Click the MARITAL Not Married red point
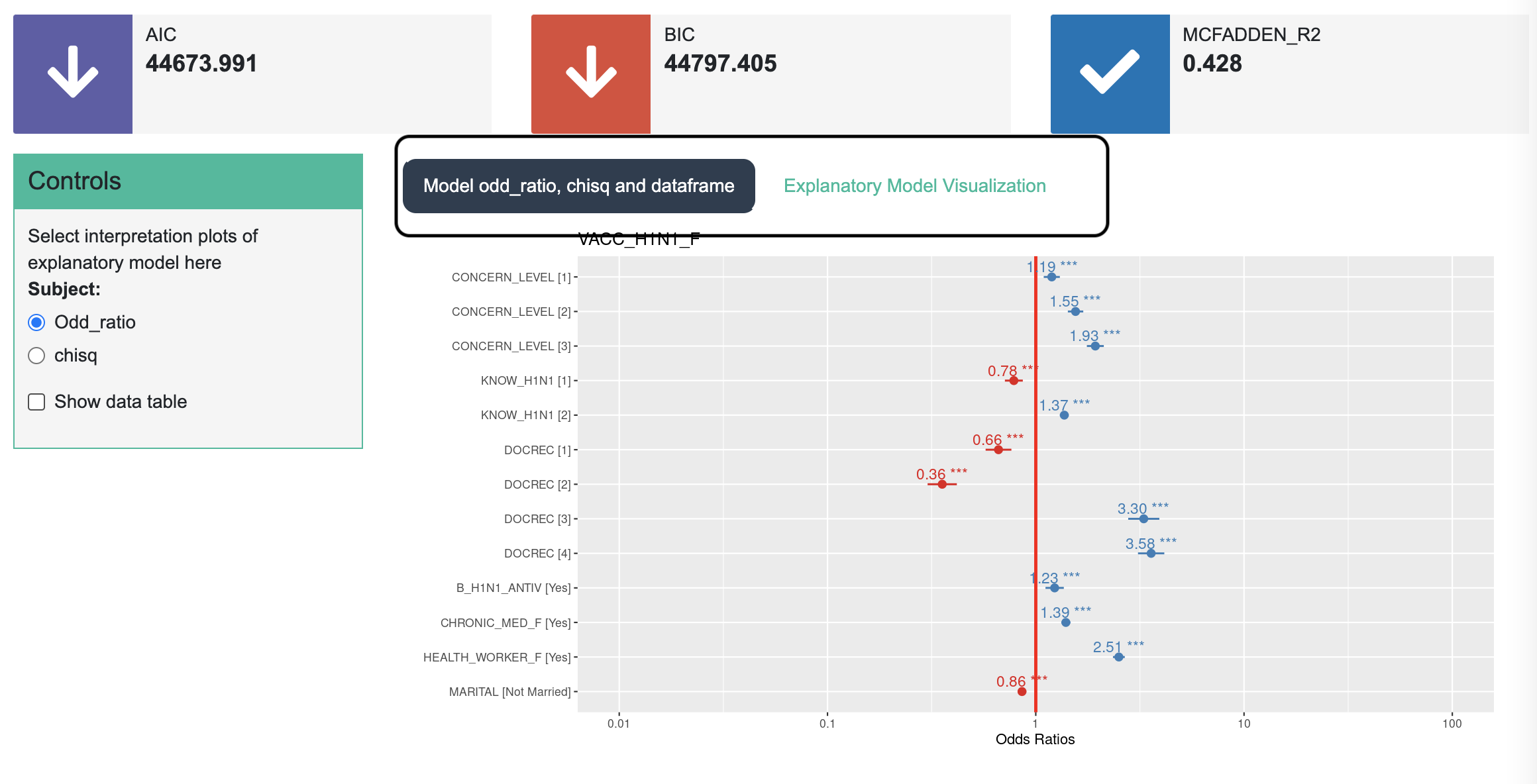 pyautogui.click(x=1022, y=691)
